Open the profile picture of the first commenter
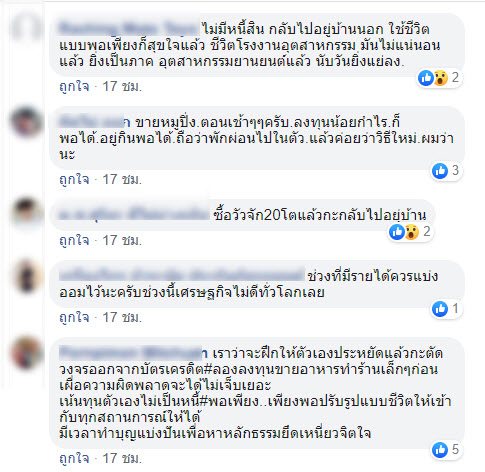 coord(27,28)
